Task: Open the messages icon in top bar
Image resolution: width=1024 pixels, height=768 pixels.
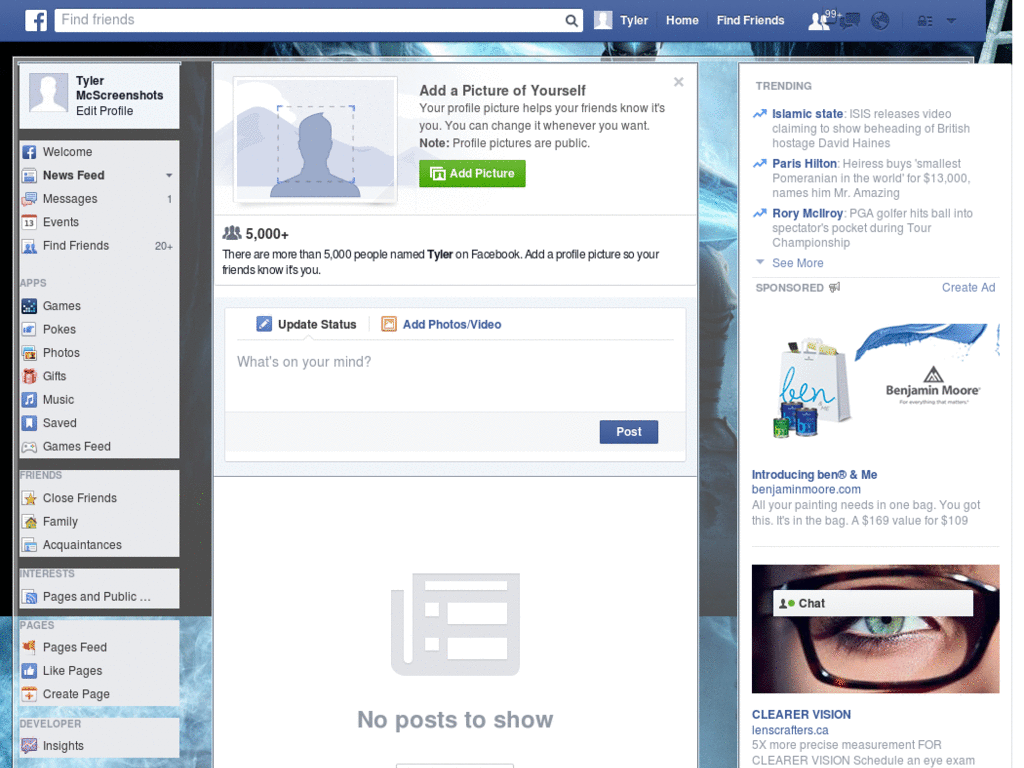Action: point(850,21)
